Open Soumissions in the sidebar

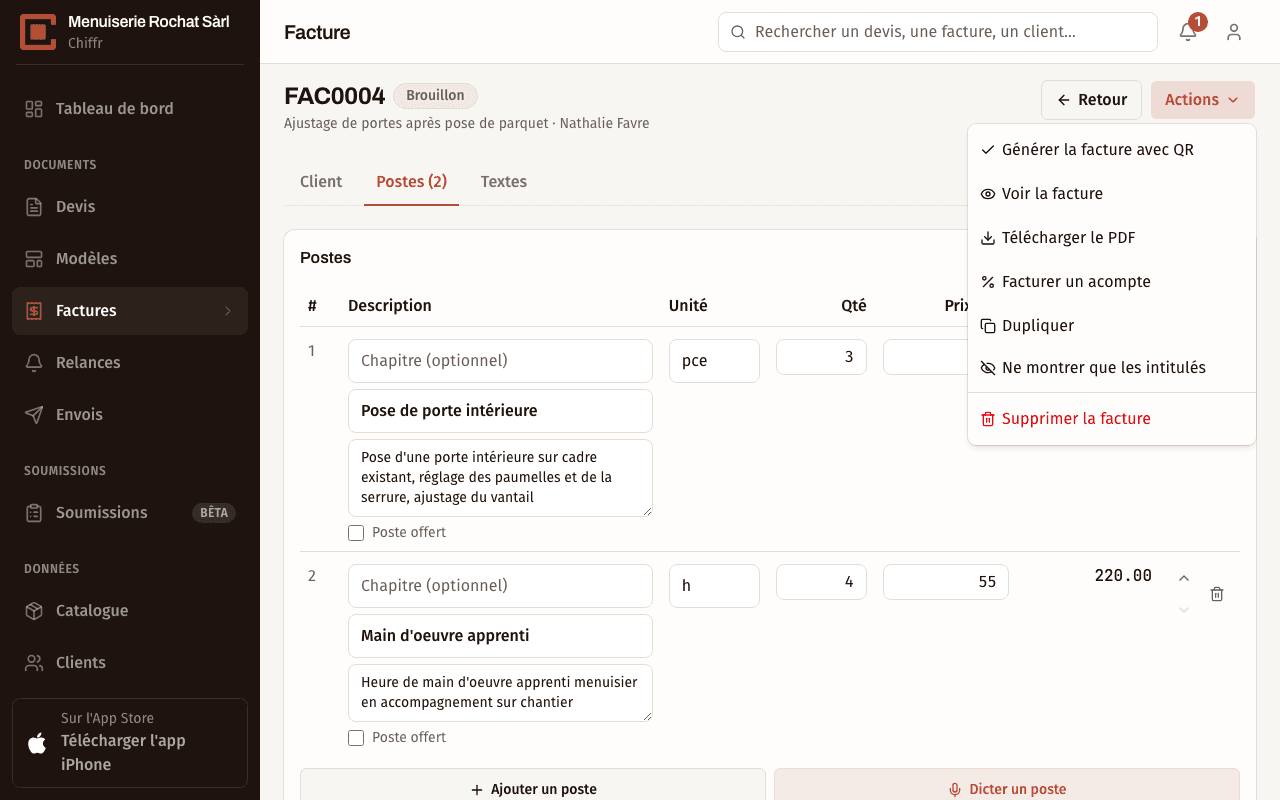130,512
